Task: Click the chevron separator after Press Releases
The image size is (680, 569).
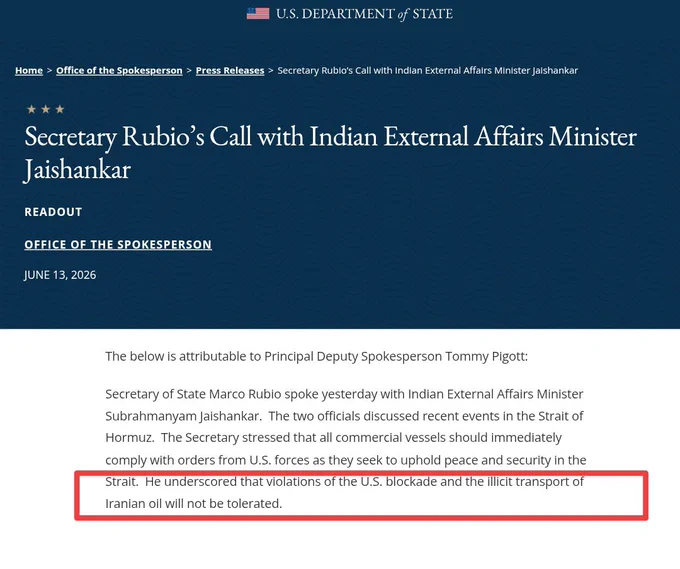Action: [271, 70]
